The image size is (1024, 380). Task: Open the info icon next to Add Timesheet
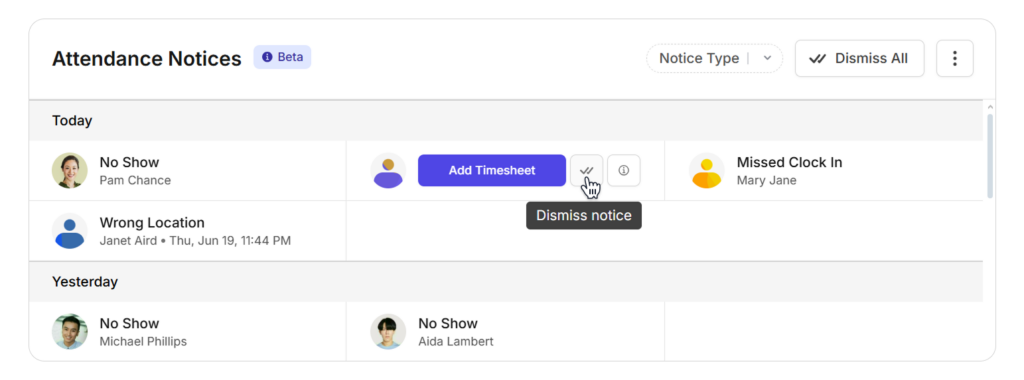(624, 170)
